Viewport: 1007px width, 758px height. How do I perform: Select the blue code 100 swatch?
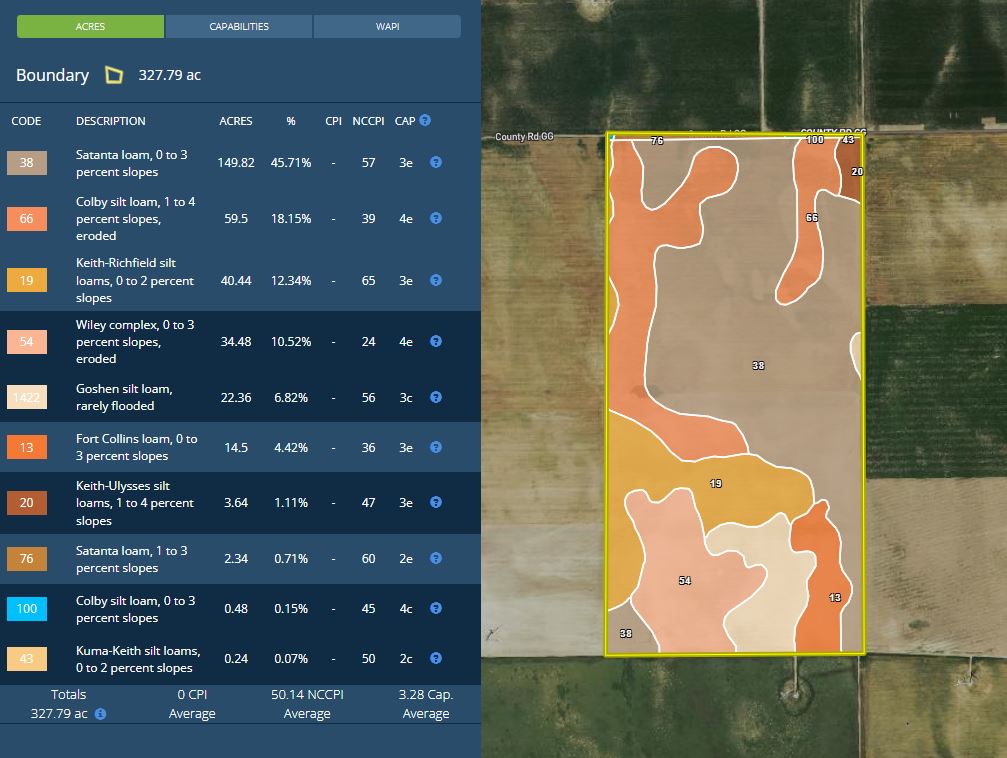pyautogui.click(x=27, y=609)
